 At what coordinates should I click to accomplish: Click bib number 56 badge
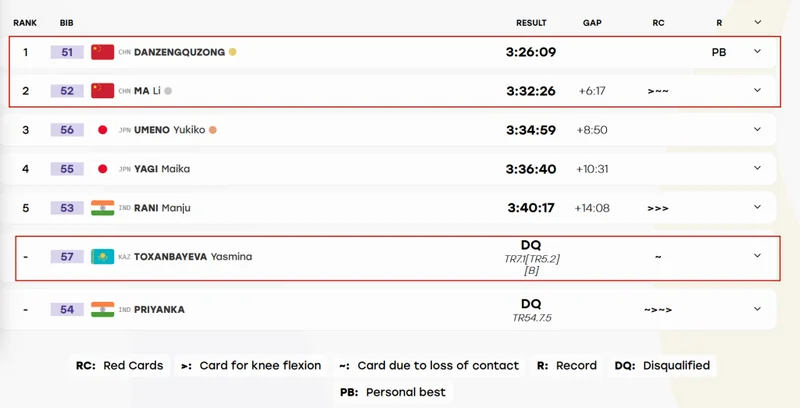click(x=67, y=130)
